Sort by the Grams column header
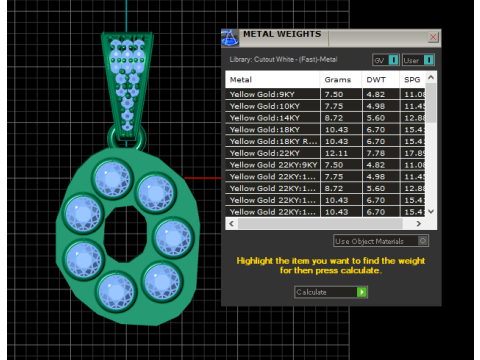The height and width of the screenshot is (360, 480). (x=341, y=80)
